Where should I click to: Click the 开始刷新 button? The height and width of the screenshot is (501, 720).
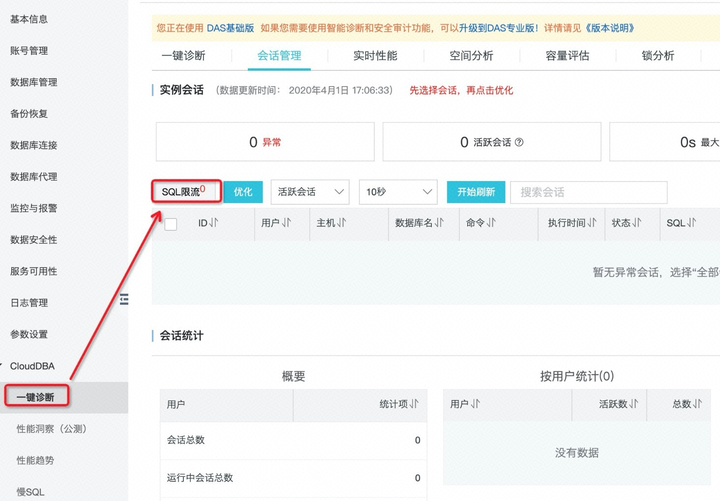pyautogui.click(x=476, y=192)
